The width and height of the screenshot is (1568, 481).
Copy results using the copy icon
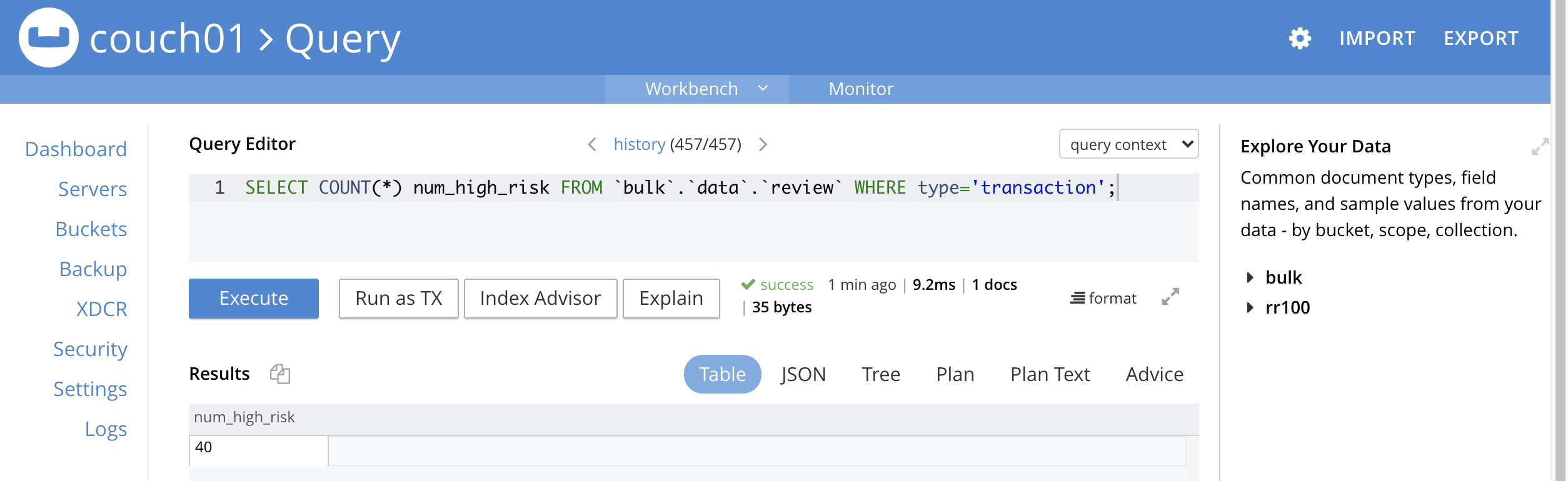[x=279, y=374]
